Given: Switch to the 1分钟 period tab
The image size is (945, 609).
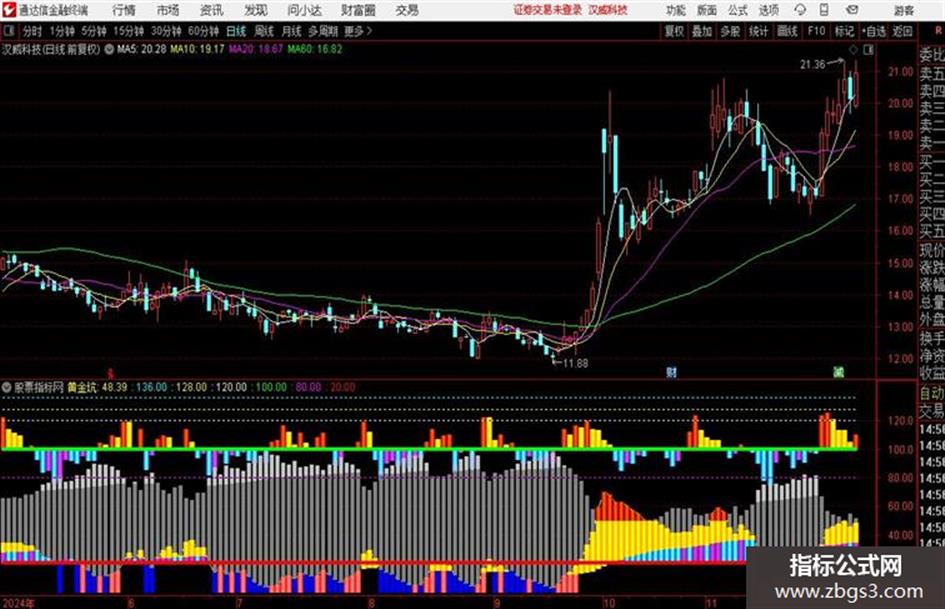Looking at the screenshot, I should [62, 31].
